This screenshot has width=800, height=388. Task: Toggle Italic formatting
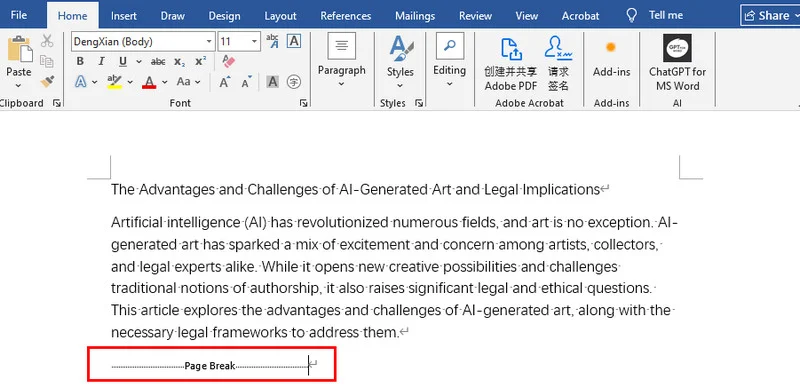tap(101, 61)
